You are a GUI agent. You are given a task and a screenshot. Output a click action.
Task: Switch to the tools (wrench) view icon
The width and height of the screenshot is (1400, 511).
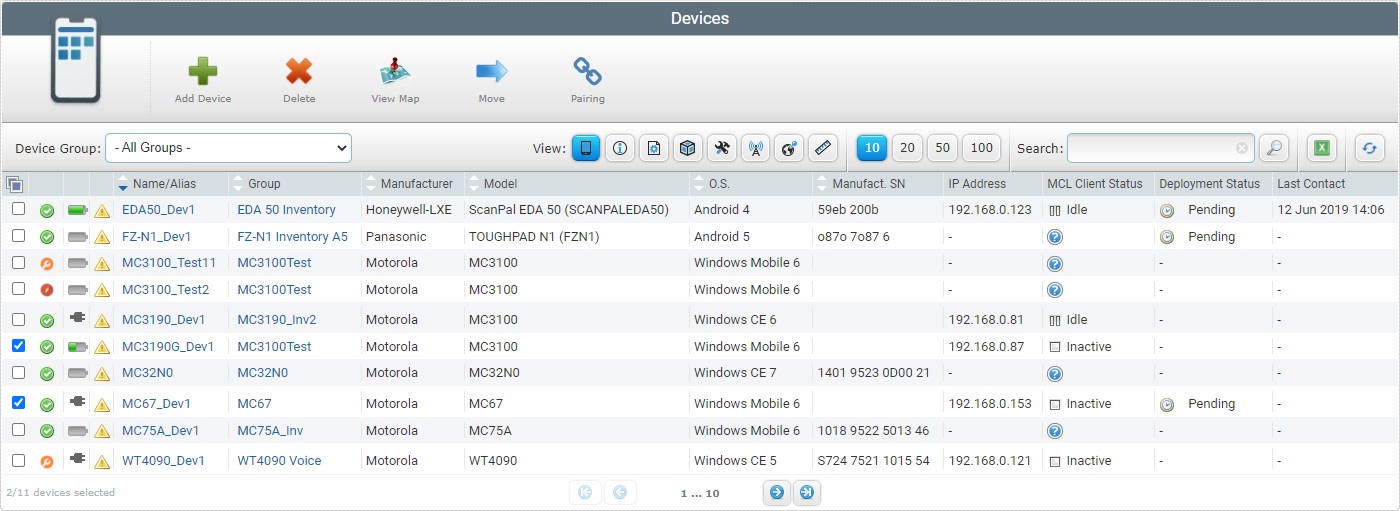coord(722,148)
